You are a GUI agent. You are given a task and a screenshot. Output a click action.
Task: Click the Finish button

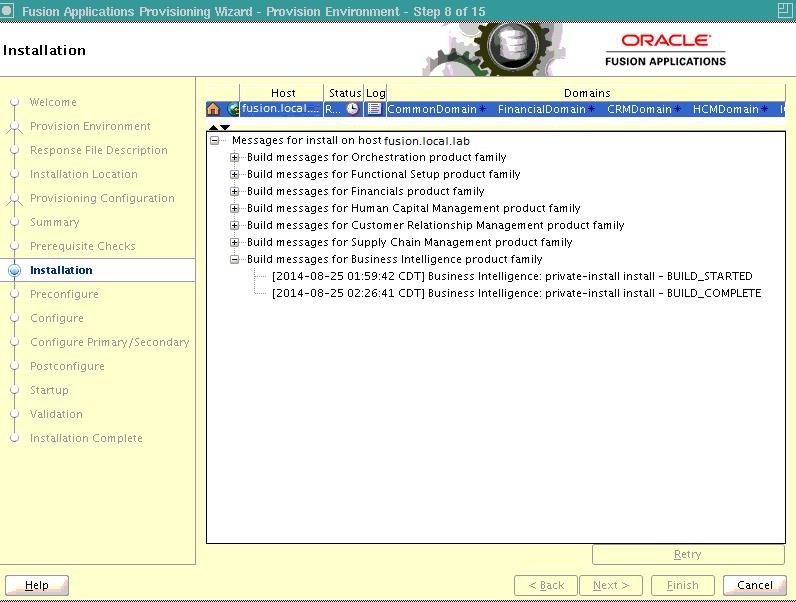click(683, 585)
